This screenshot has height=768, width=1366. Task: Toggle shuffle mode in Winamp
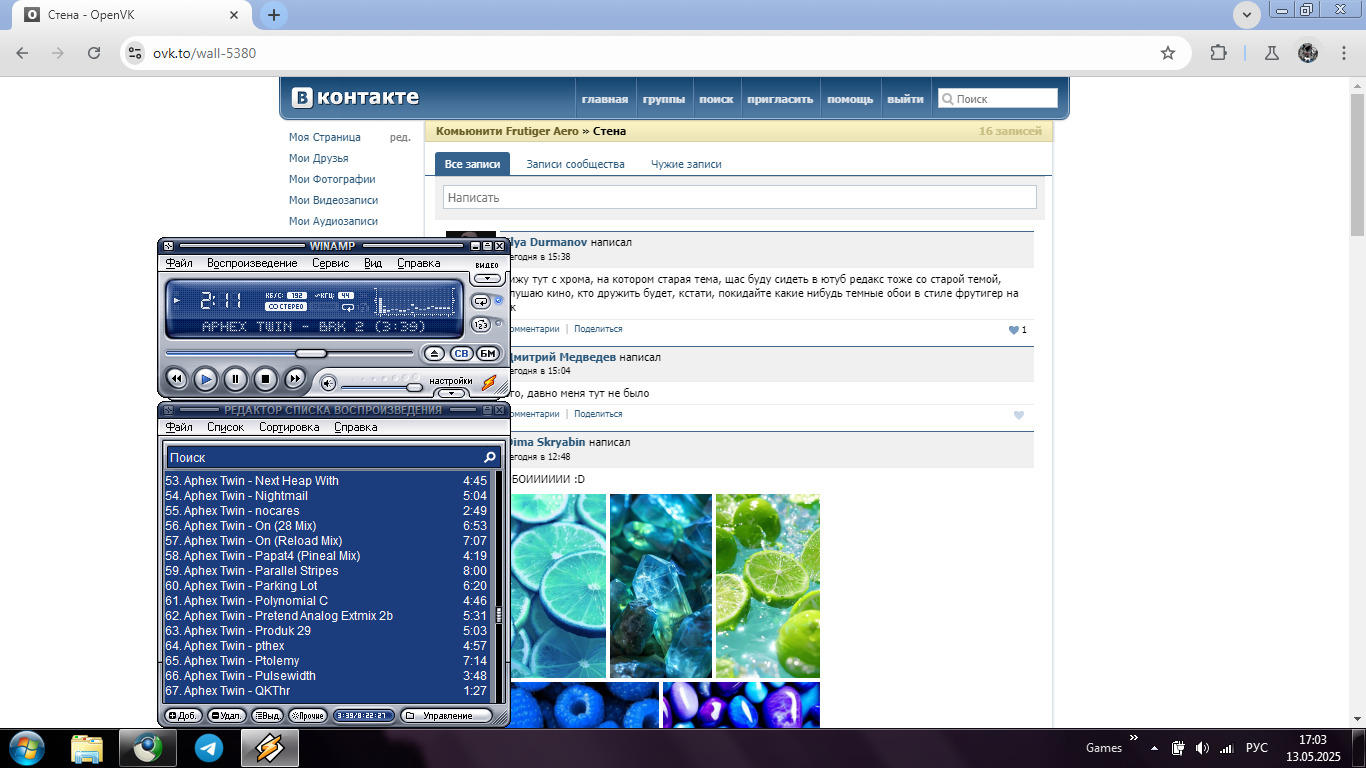coord(481,323)
